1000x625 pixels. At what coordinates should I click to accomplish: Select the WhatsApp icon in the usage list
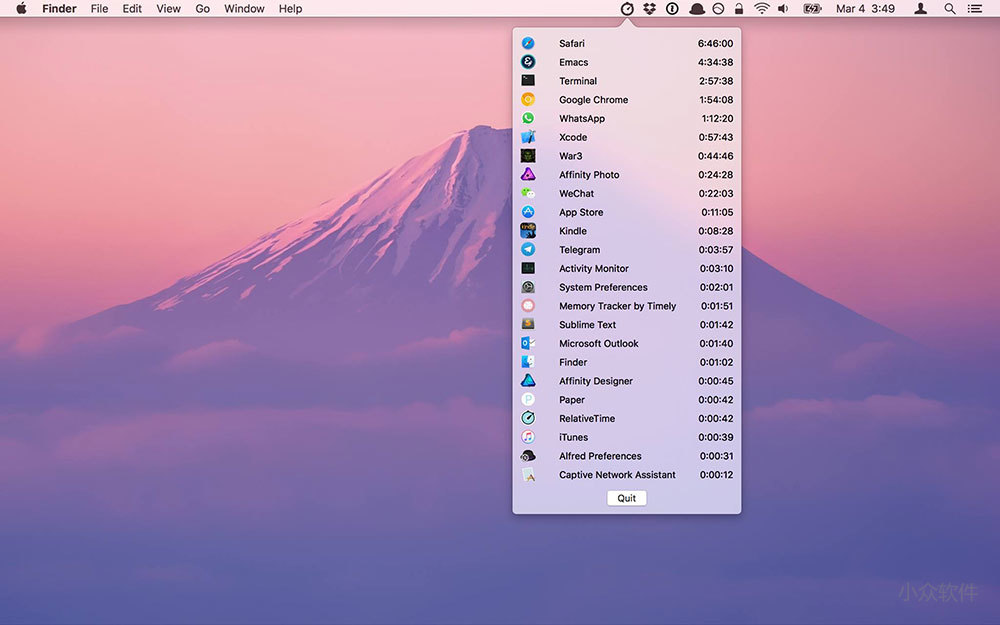coord(528,118)
